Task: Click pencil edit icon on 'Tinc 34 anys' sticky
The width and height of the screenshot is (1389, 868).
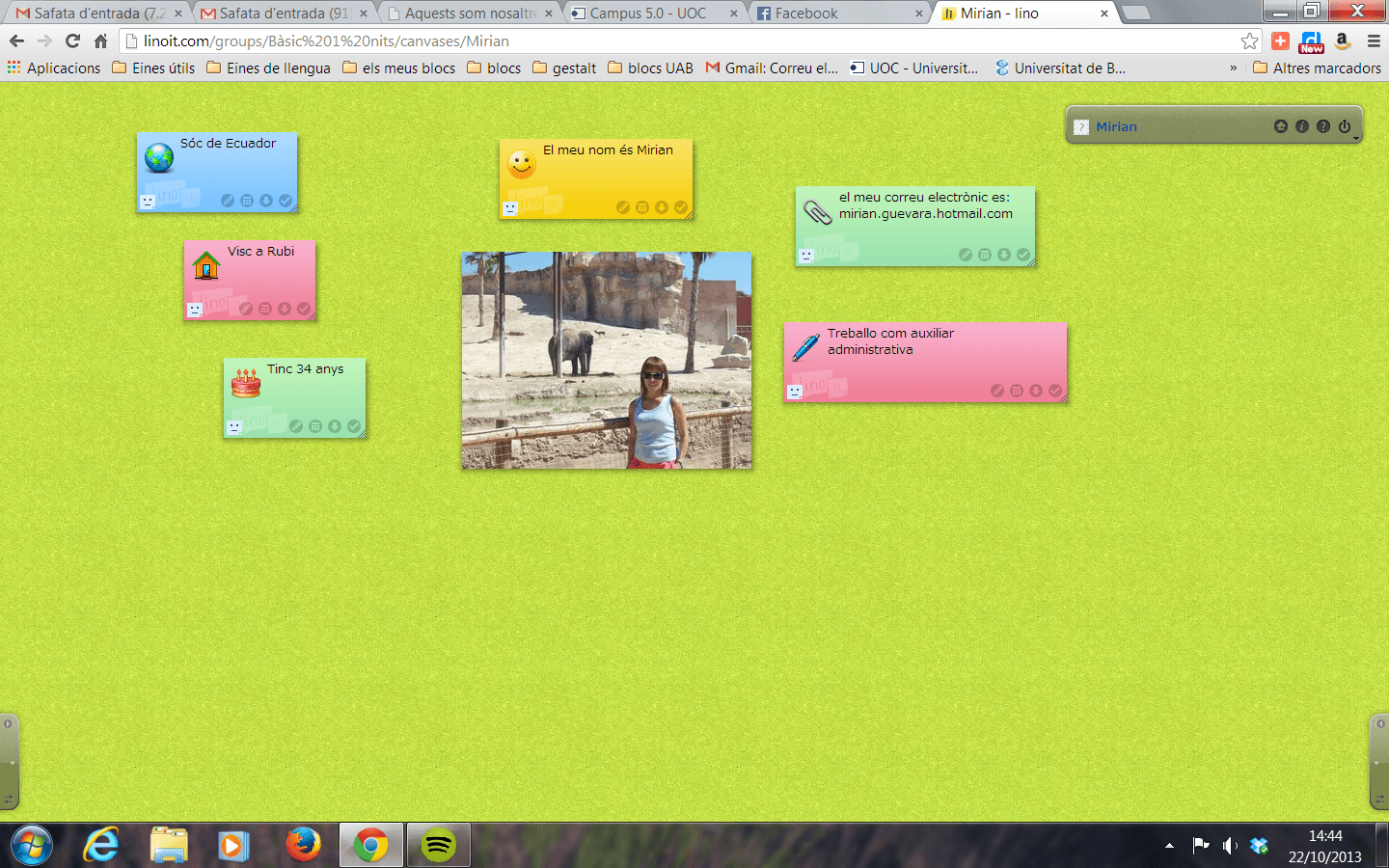Action: [x=296, y=426]
